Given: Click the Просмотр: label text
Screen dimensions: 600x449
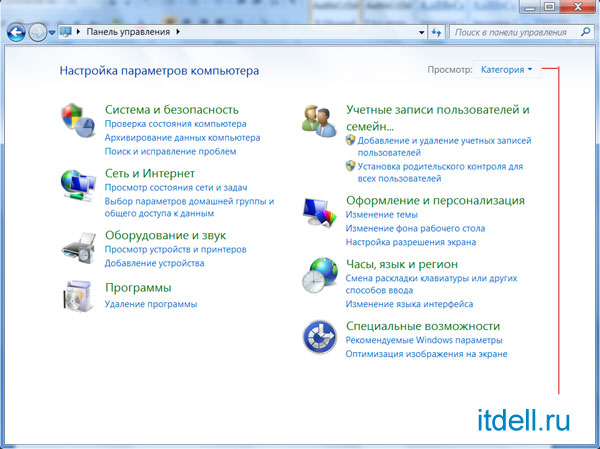Looking at the screenshot, I should (450, 70).
